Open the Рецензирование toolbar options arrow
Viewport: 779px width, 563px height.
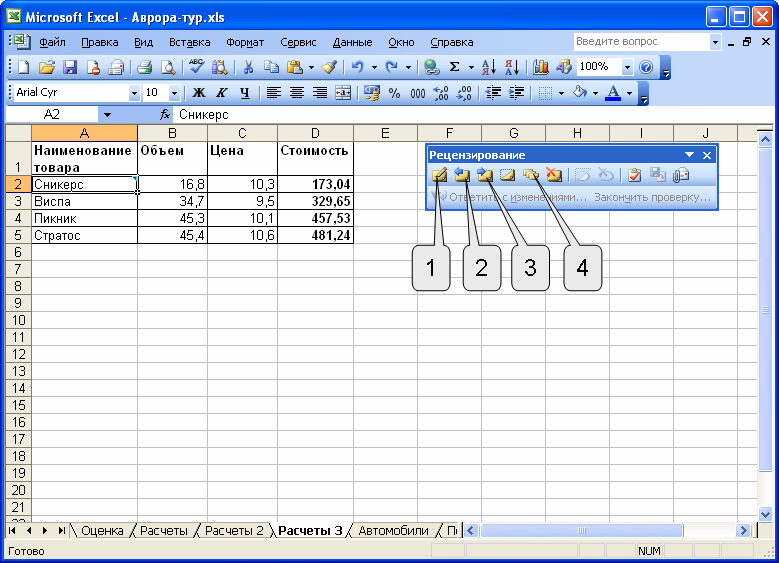tap(689, 155)
